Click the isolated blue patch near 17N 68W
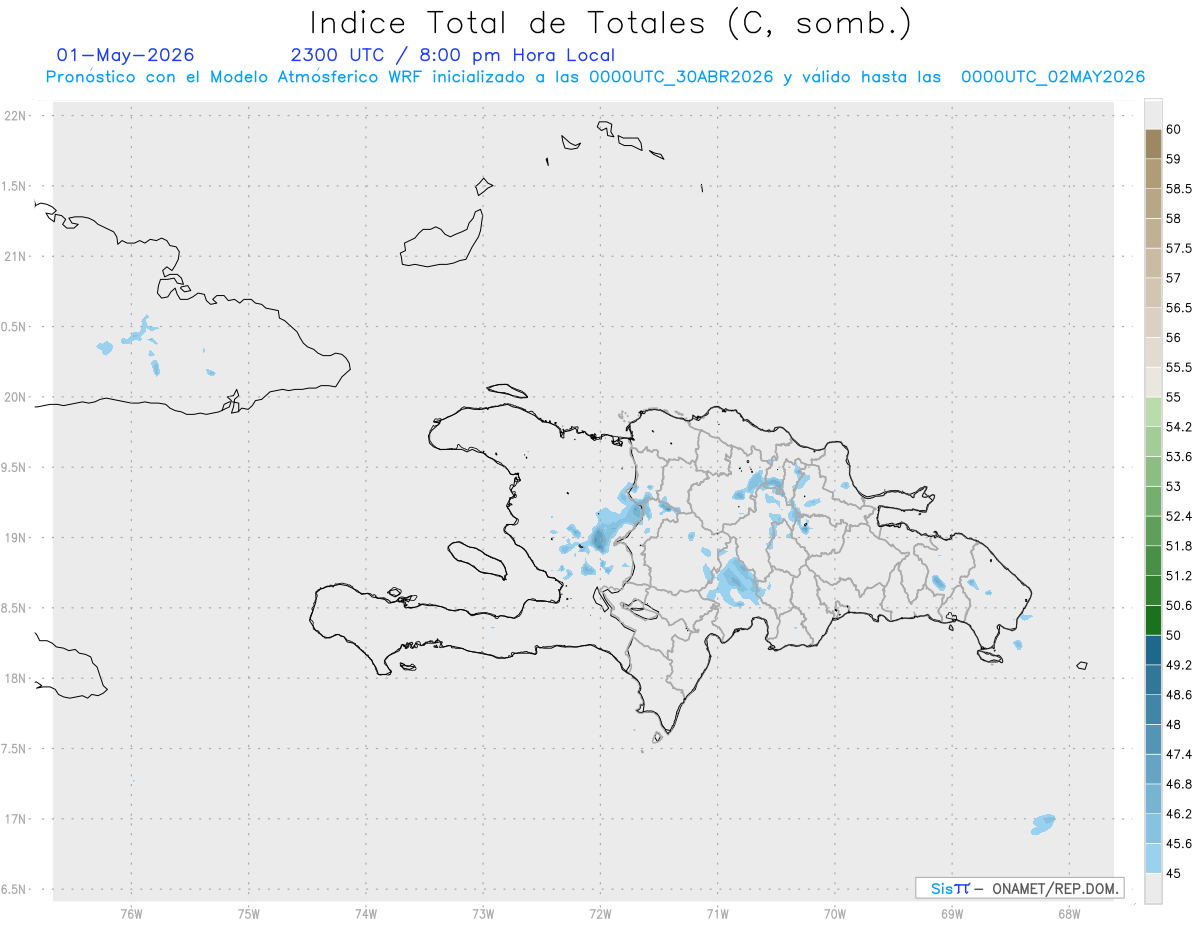The height and width of the screenshot is (927, 1200). click(x=1043, y=824)
